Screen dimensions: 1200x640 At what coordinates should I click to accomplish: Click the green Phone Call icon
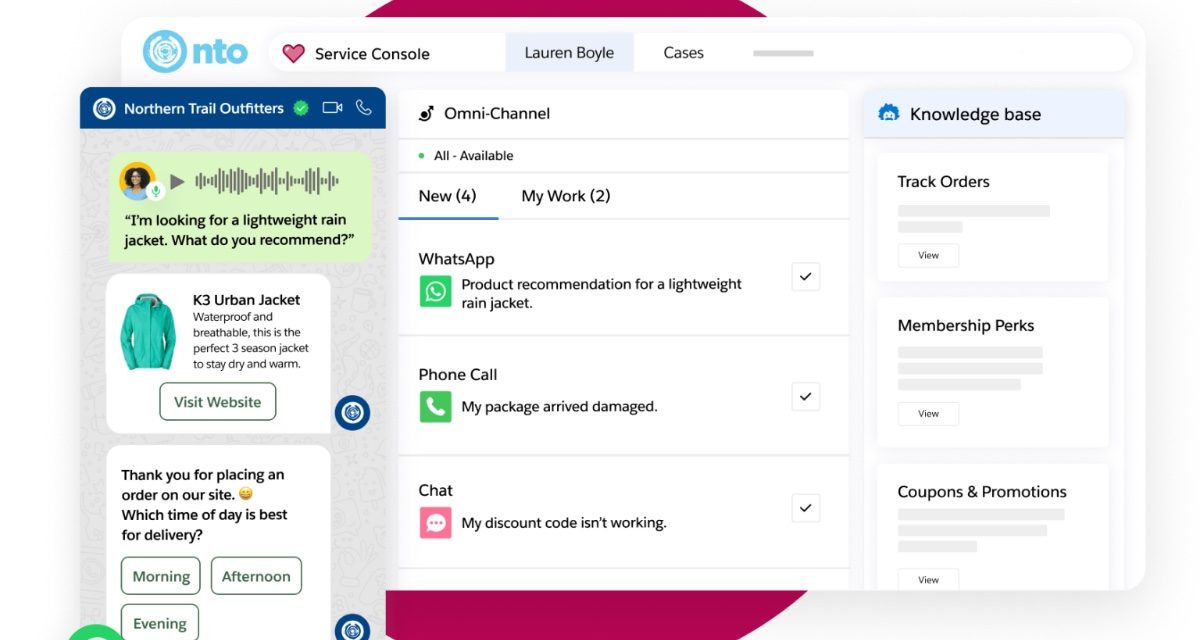click(435, 406)
